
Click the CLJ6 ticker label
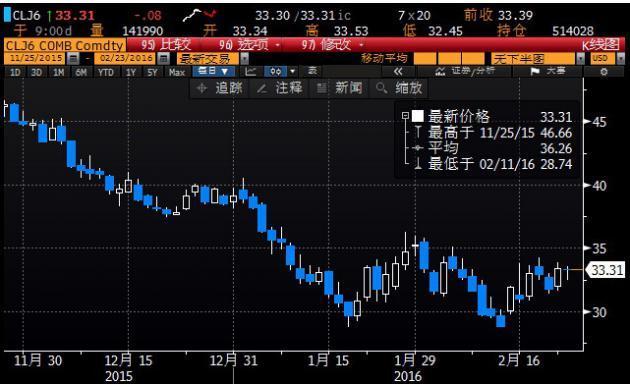coord(27,16)
